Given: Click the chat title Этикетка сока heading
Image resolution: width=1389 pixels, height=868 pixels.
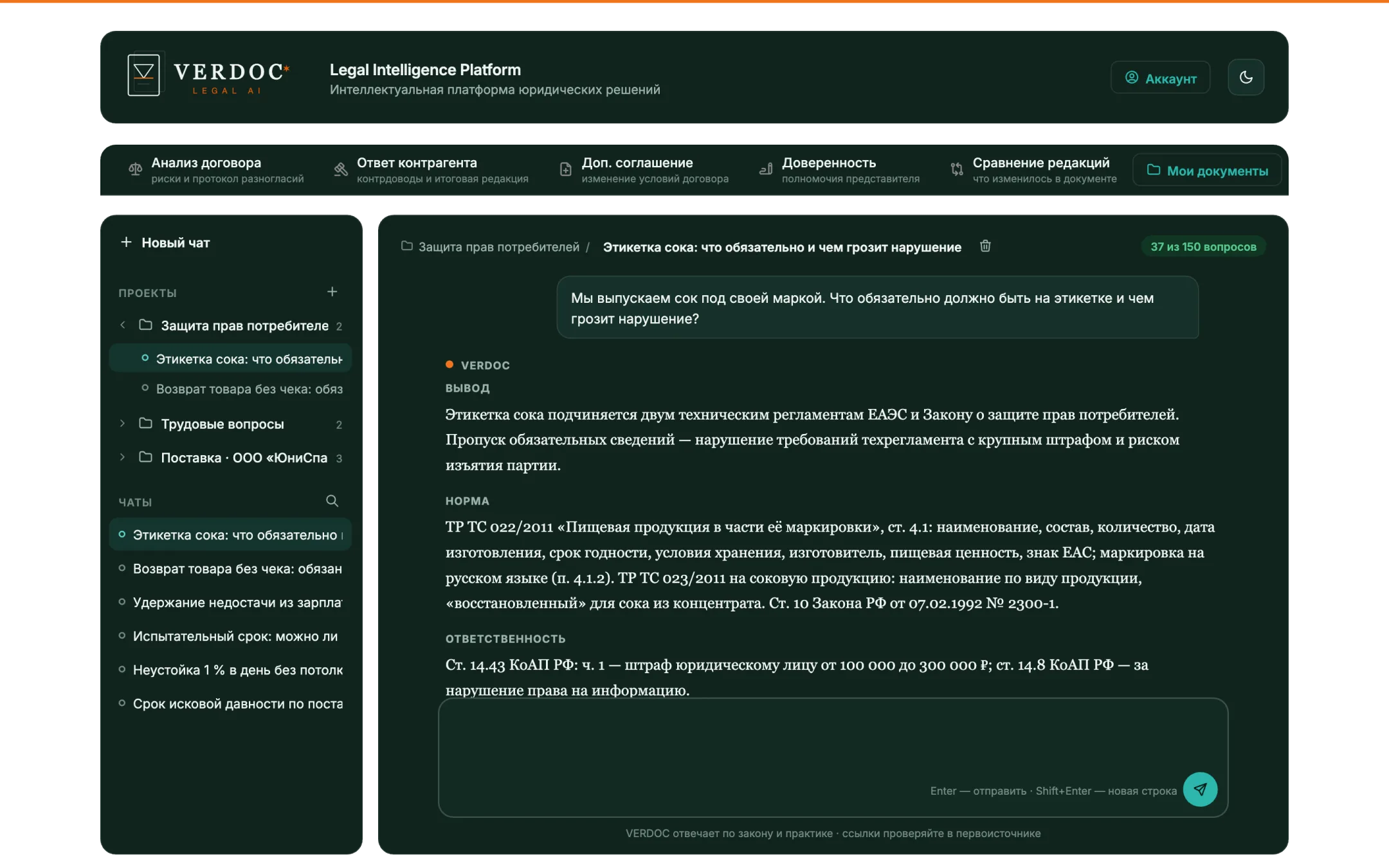Looking at the screenshot, I should pos(782,247).
